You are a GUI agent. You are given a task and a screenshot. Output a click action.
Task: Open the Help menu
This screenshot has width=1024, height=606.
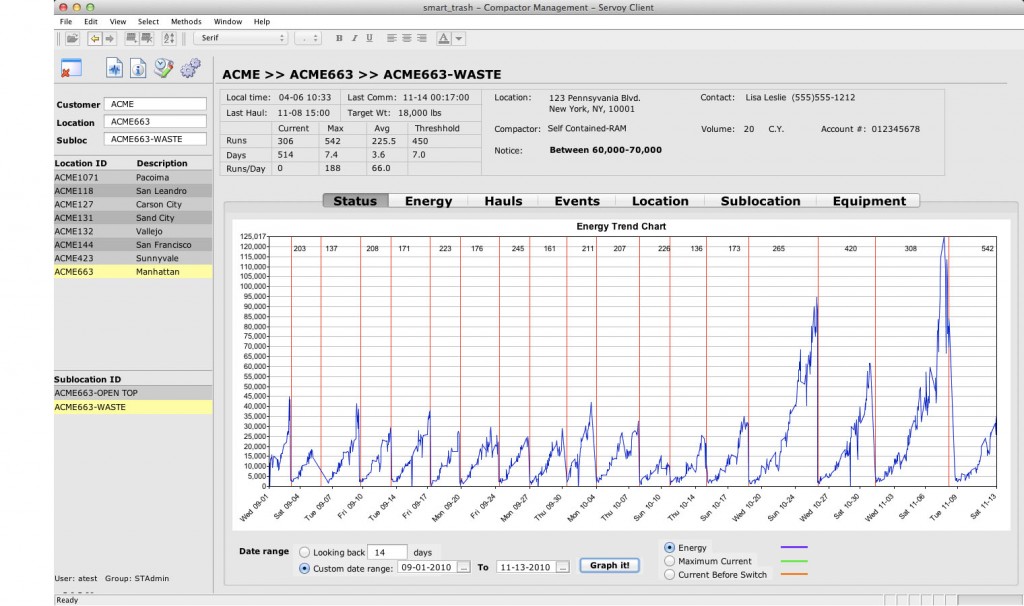pos(262,22)
